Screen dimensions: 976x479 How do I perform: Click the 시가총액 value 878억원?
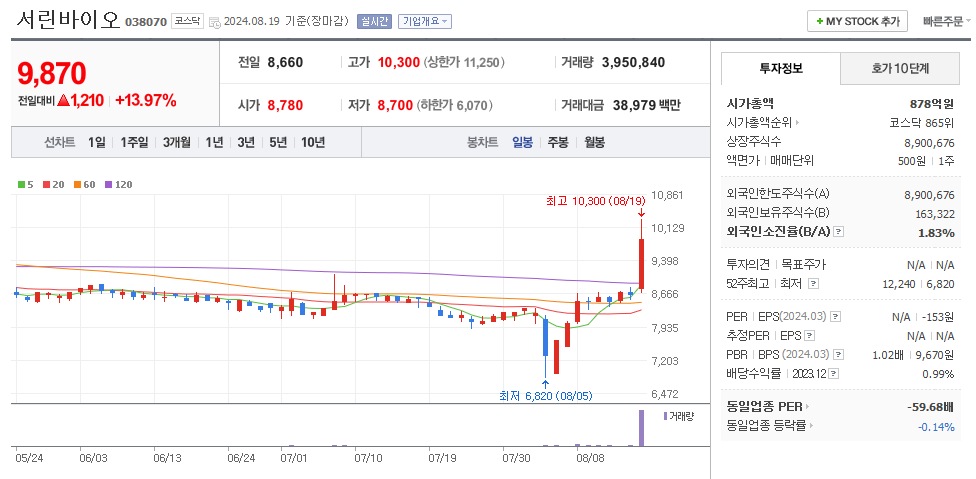pyautogui.click(x=931, y=104)
